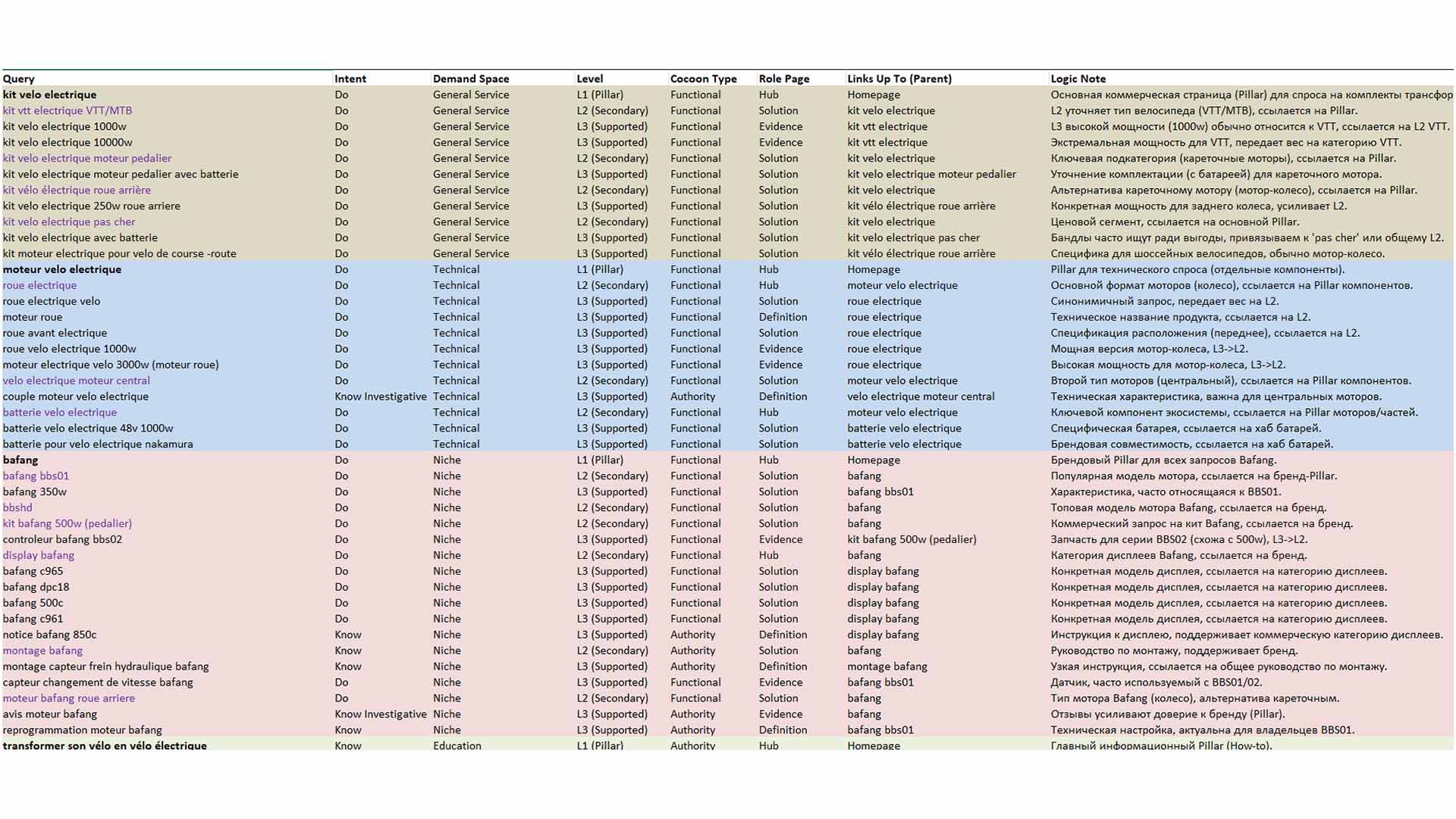Open the 'montage bafang' link

[42, 651]
